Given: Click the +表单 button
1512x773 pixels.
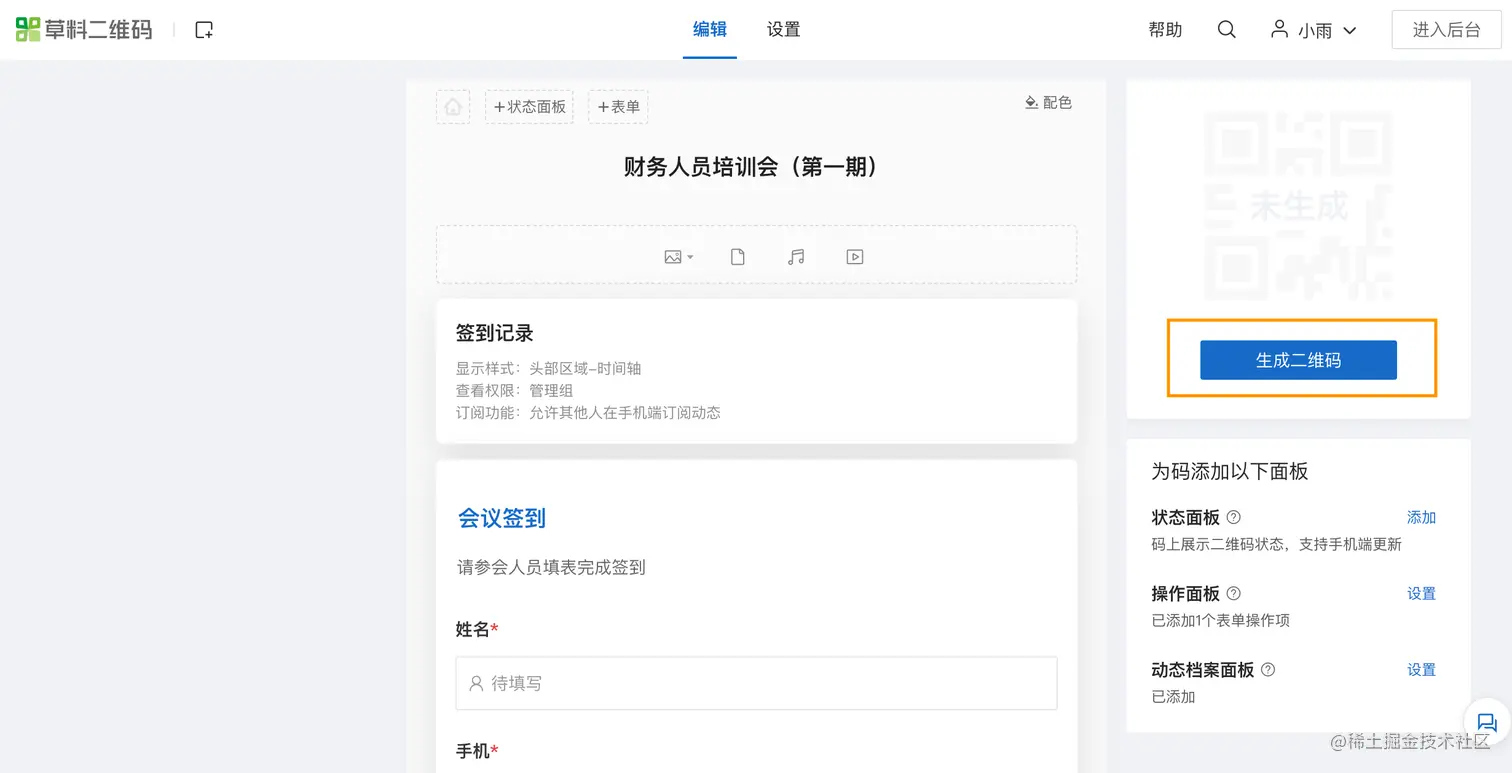Looking at the screenshot, I should (x=618, y=106).
